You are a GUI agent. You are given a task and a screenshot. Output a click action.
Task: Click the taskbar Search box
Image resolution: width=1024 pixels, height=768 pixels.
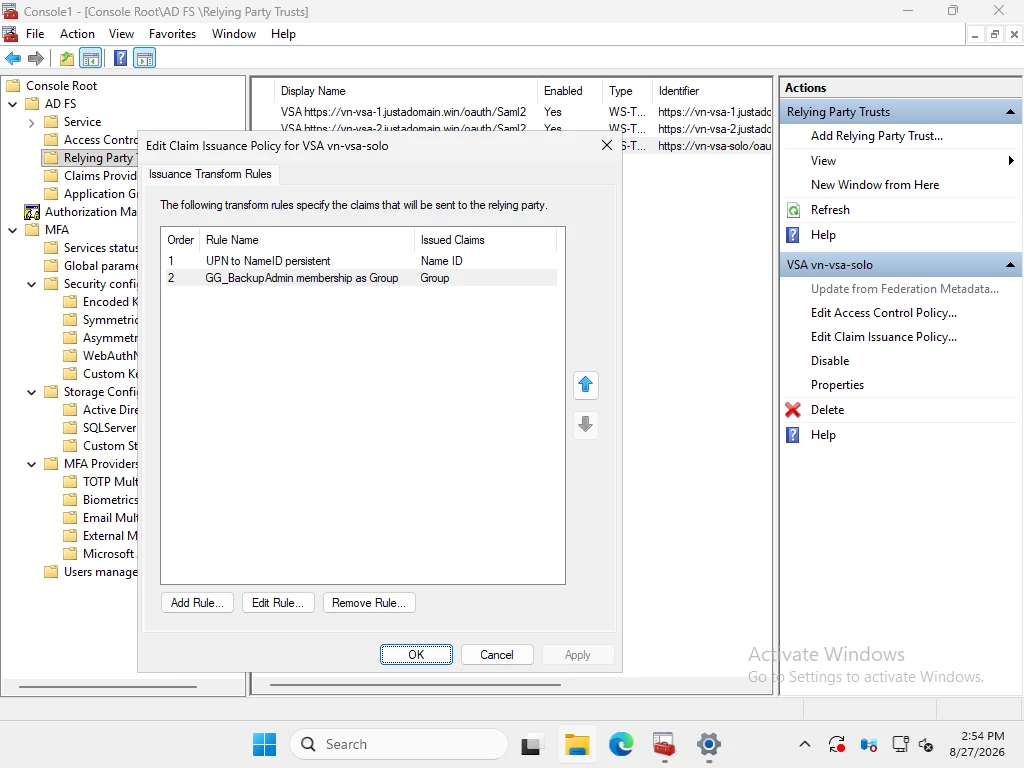(398, 744)
